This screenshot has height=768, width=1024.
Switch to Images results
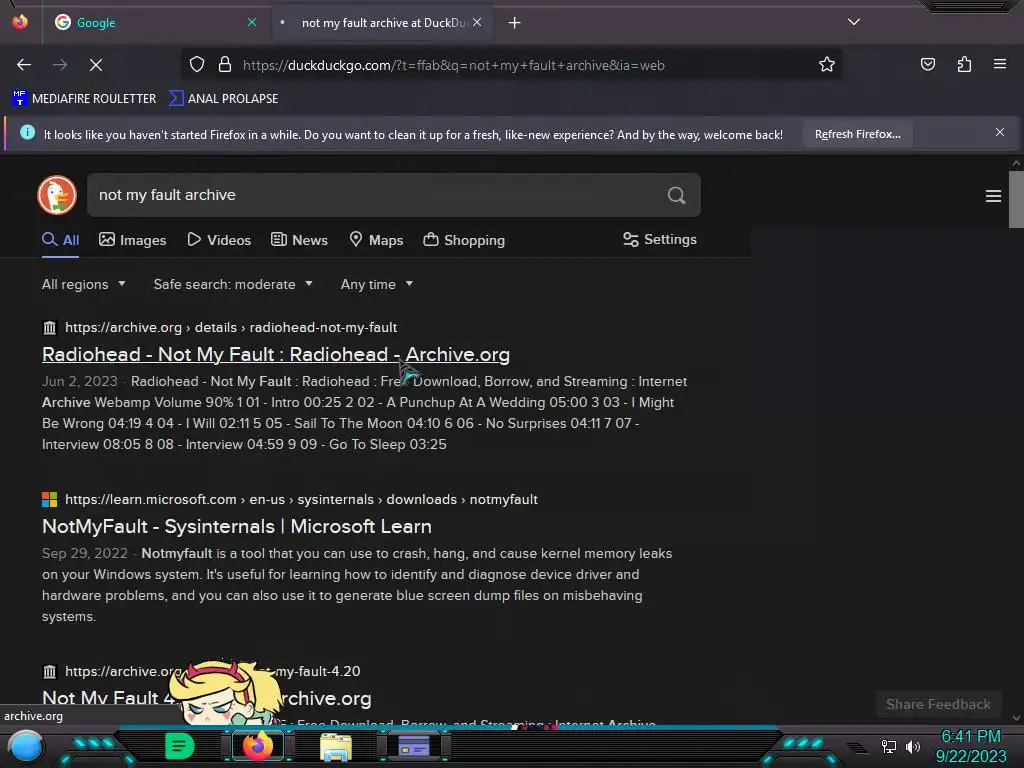133,240
